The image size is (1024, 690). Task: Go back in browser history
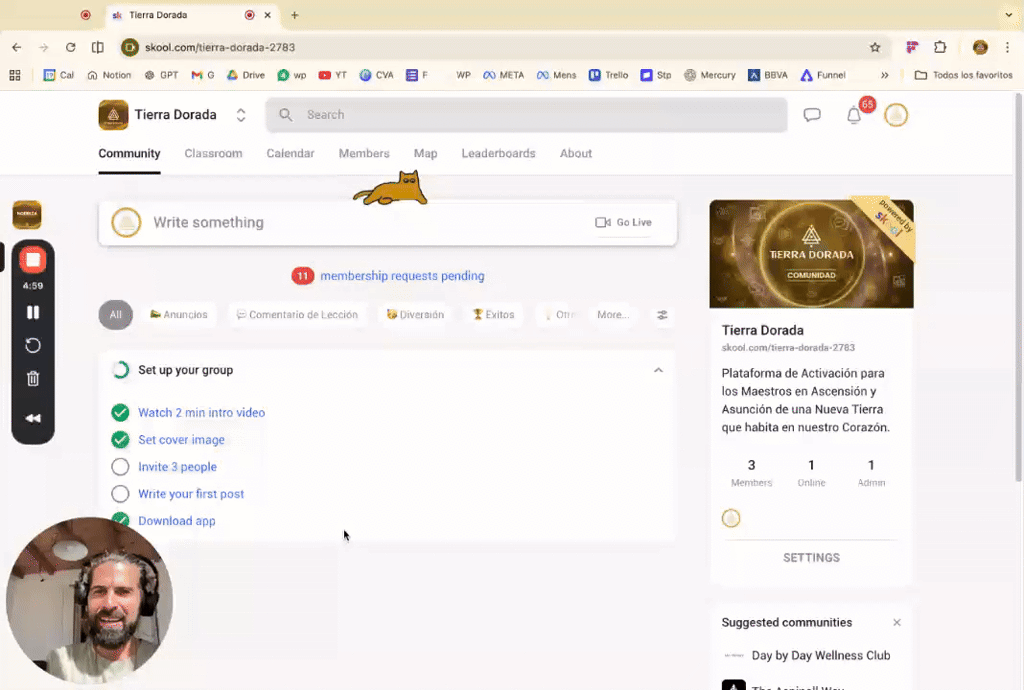[x=16, y=47]
